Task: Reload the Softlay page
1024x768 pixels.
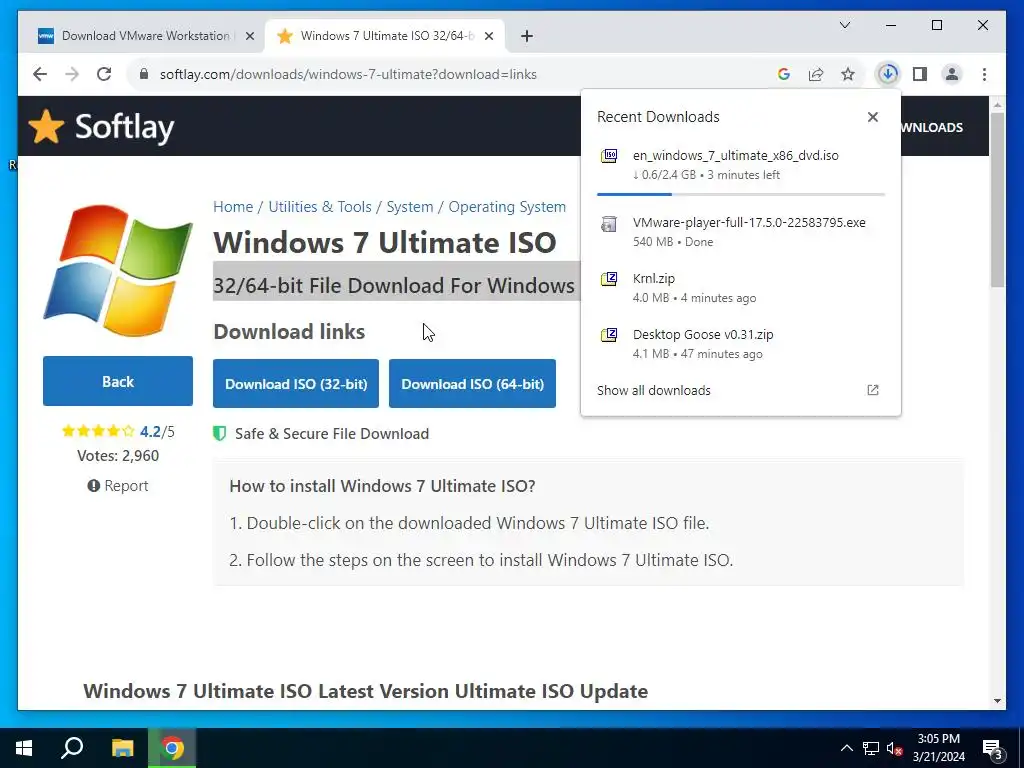Action: 104,74
